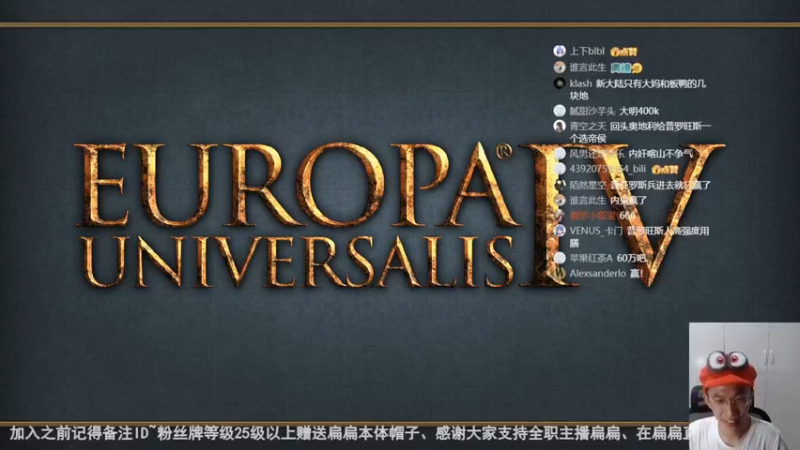Click the username 上下blbl

(587, 51)
